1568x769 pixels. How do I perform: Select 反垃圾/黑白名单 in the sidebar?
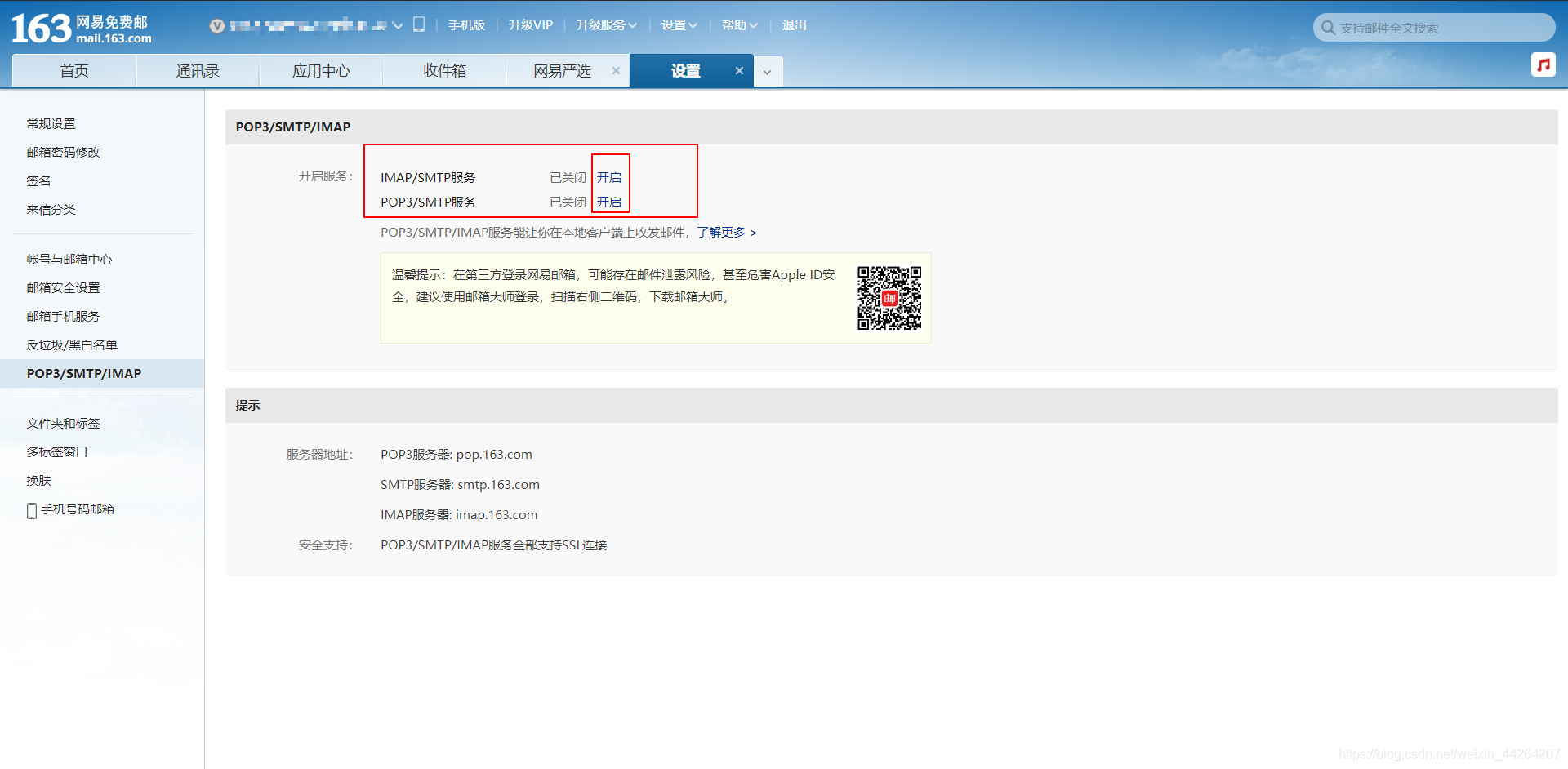pos(72,344)
